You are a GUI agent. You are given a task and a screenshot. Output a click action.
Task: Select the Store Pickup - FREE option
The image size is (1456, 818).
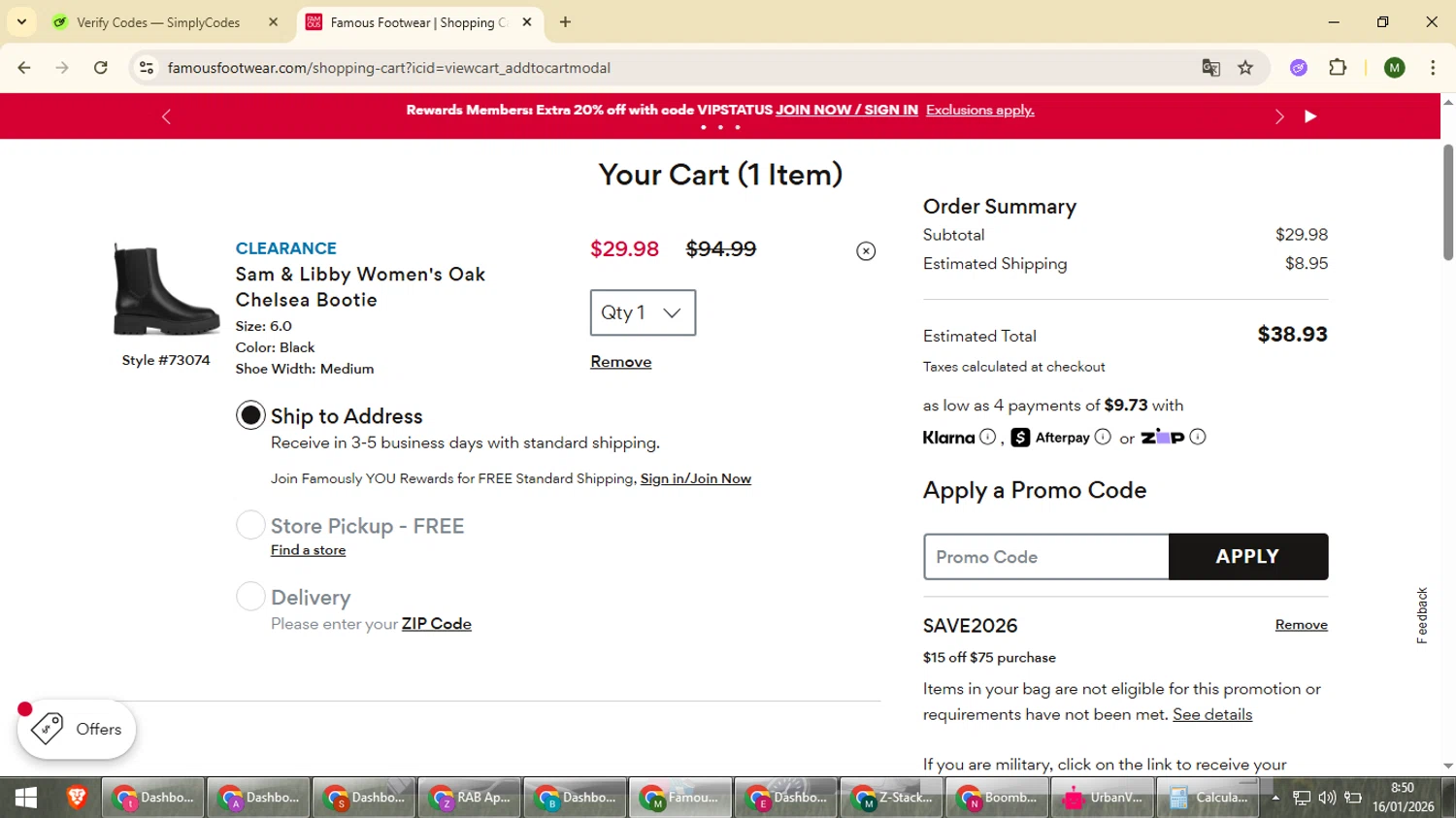[x=250, y=525]
